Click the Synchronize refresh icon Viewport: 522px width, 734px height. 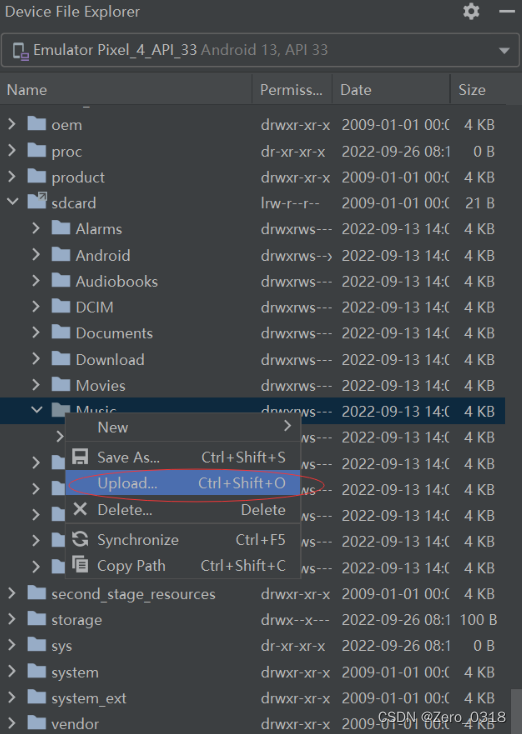click(x=80, y=539)
